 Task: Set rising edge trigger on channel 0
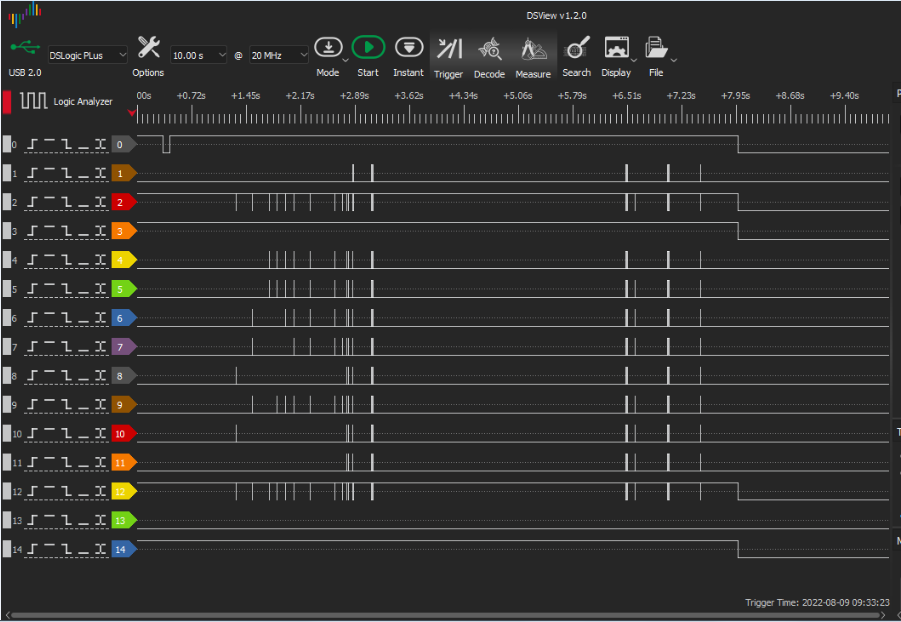coord(32,144)
